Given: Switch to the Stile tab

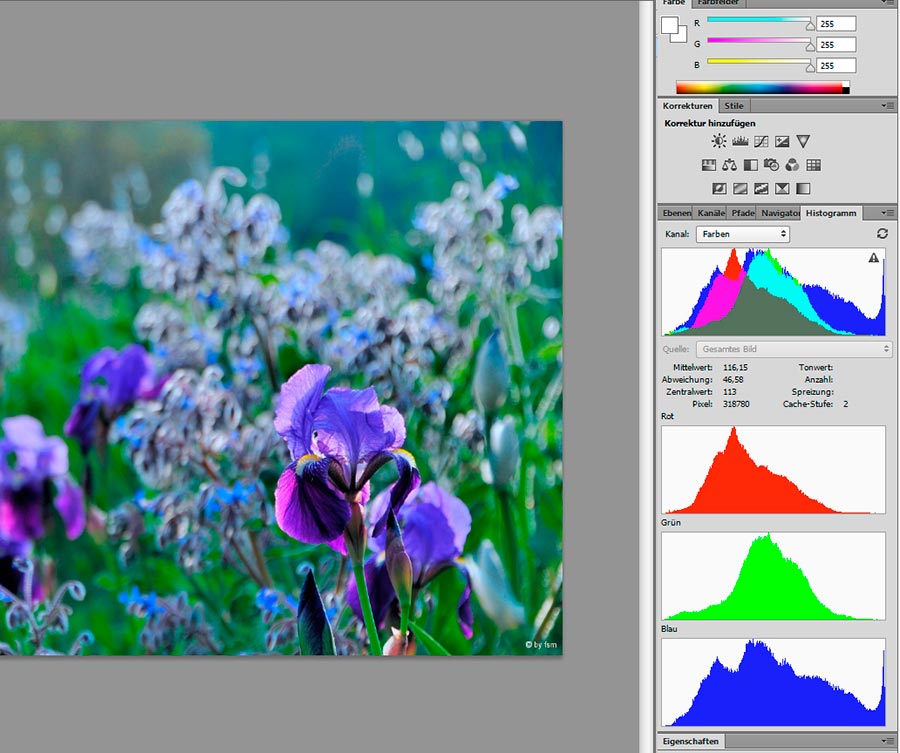Looking at the screenshot, I should (734, 105).
